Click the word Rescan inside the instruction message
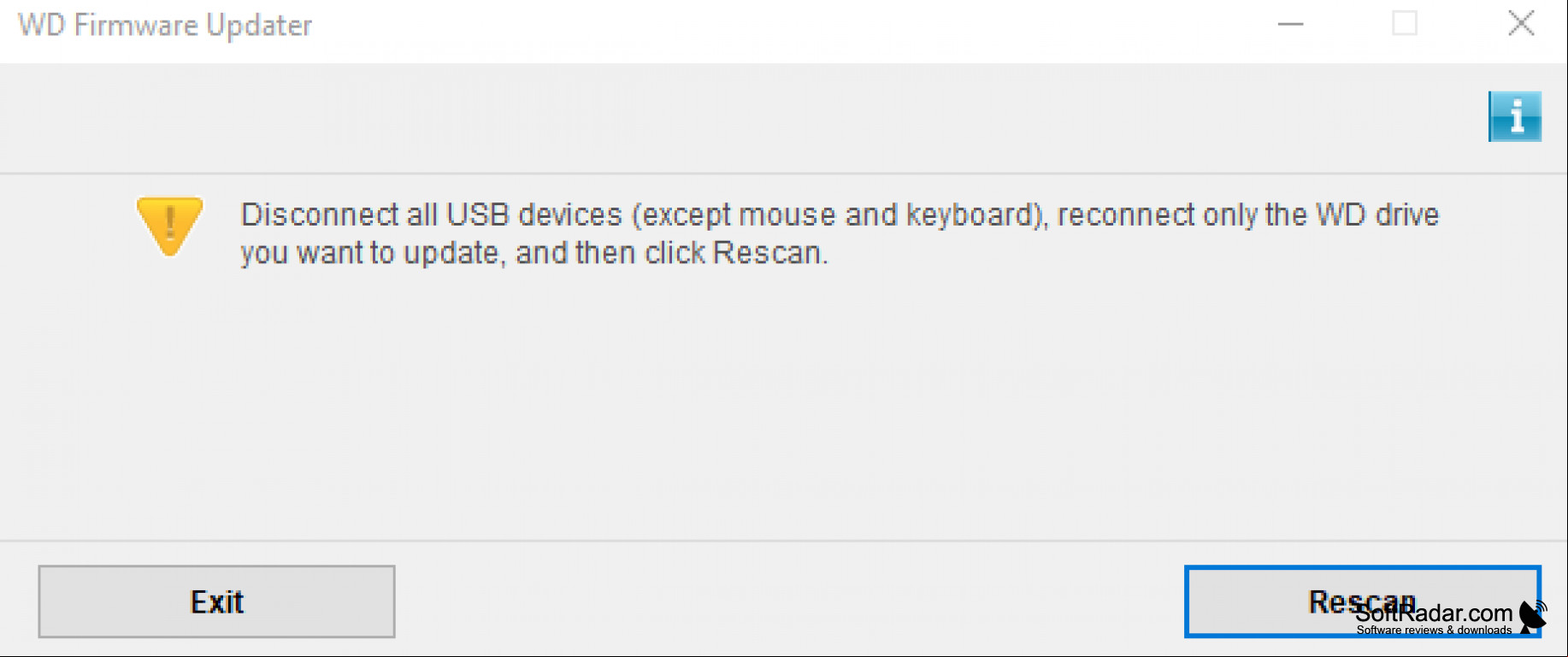The width and height of the screenshot is (1568, 657). tap(767, 254)
